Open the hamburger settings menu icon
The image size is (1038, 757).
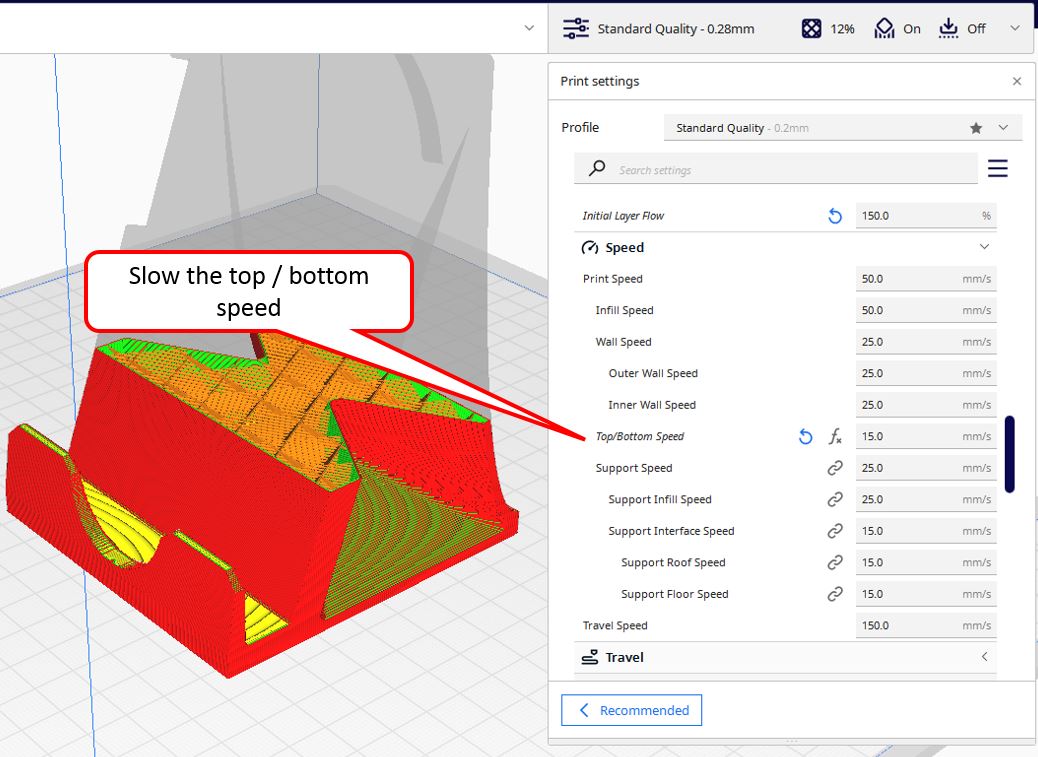point(997,168)
